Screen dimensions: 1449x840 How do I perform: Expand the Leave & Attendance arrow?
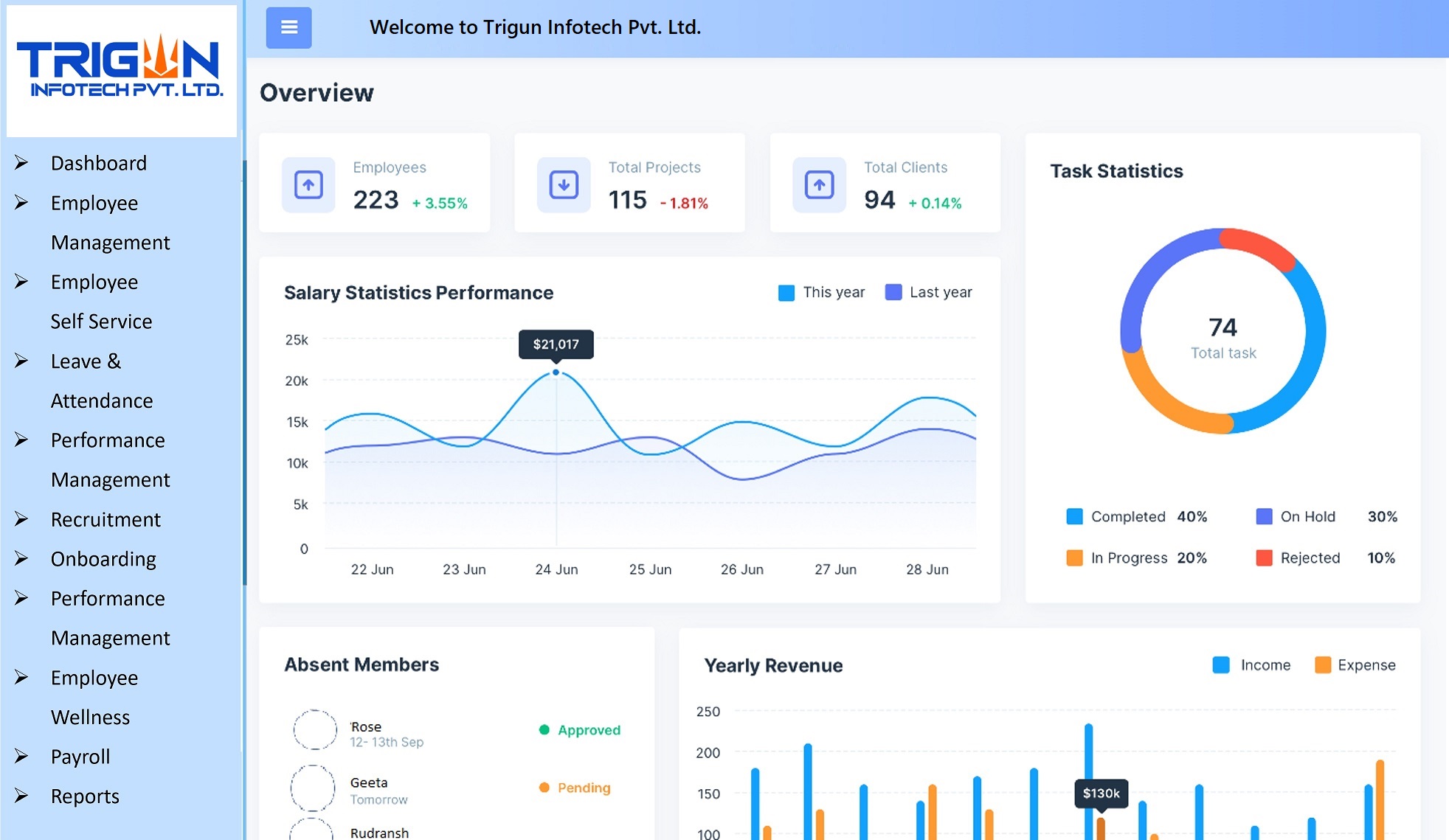tap(21, 361)
